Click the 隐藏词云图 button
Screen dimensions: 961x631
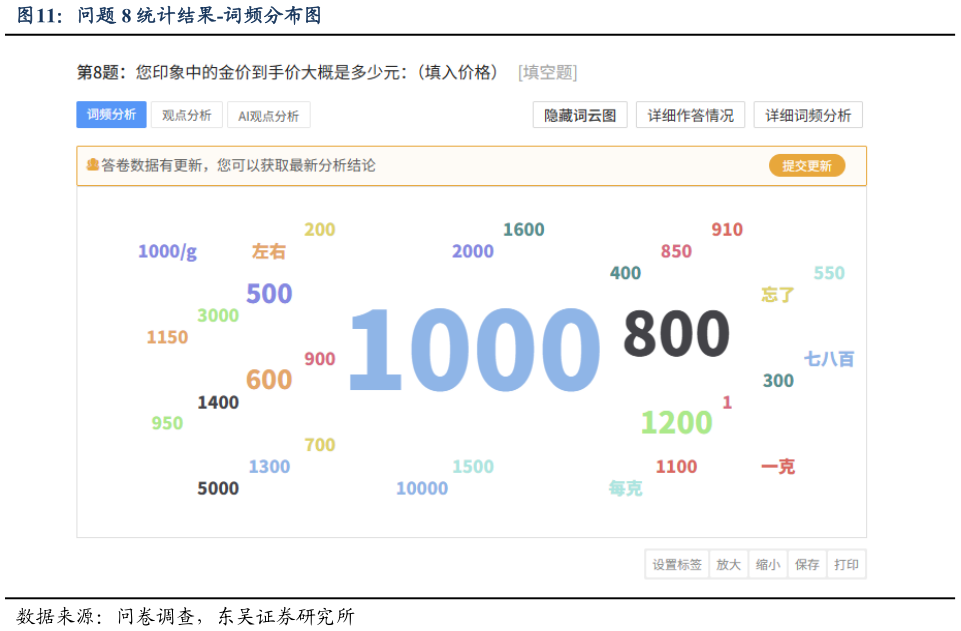[x=580, y=115]
